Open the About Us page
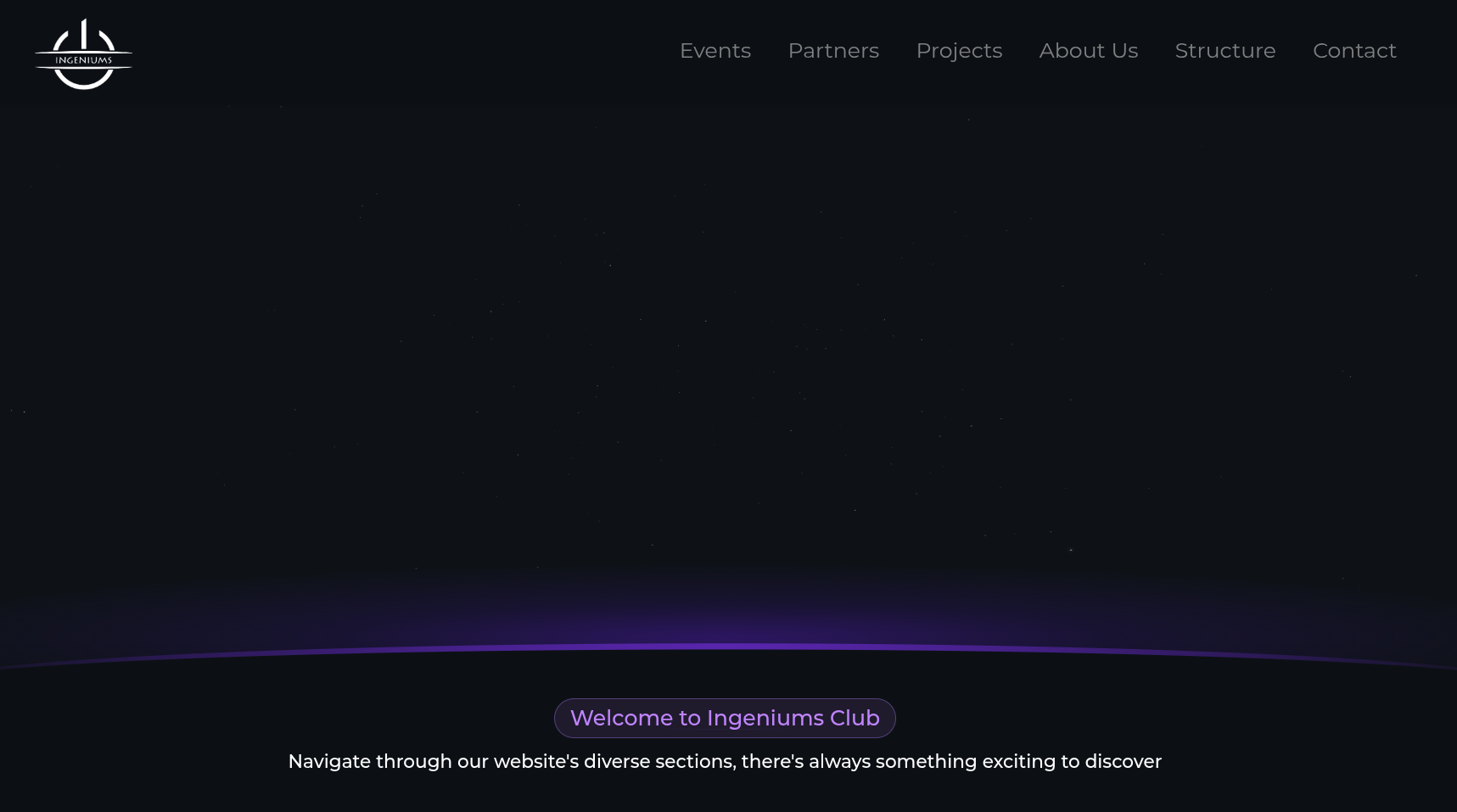This screenshot has height=812, width=1457. 1088,51
